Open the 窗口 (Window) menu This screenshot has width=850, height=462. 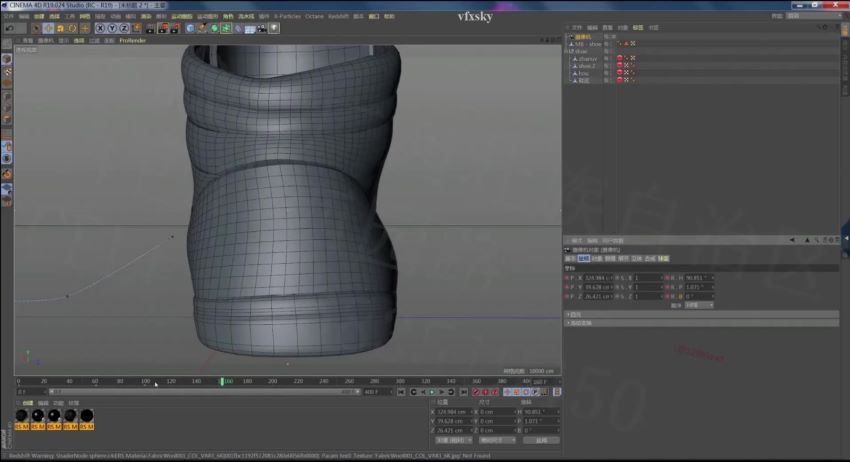374,16
